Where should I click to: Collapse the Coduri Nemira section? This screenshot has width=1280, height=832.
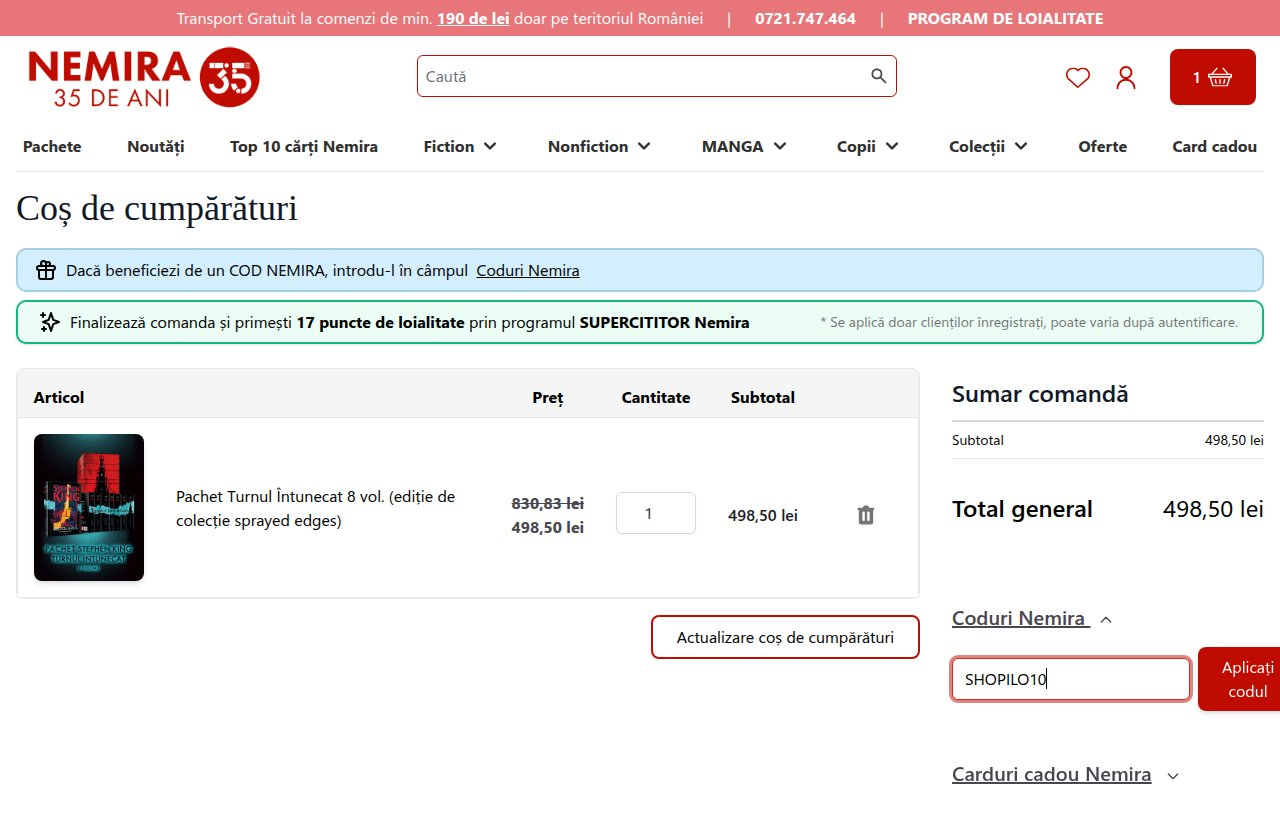pyautogui.click(x=1032, y=619)
